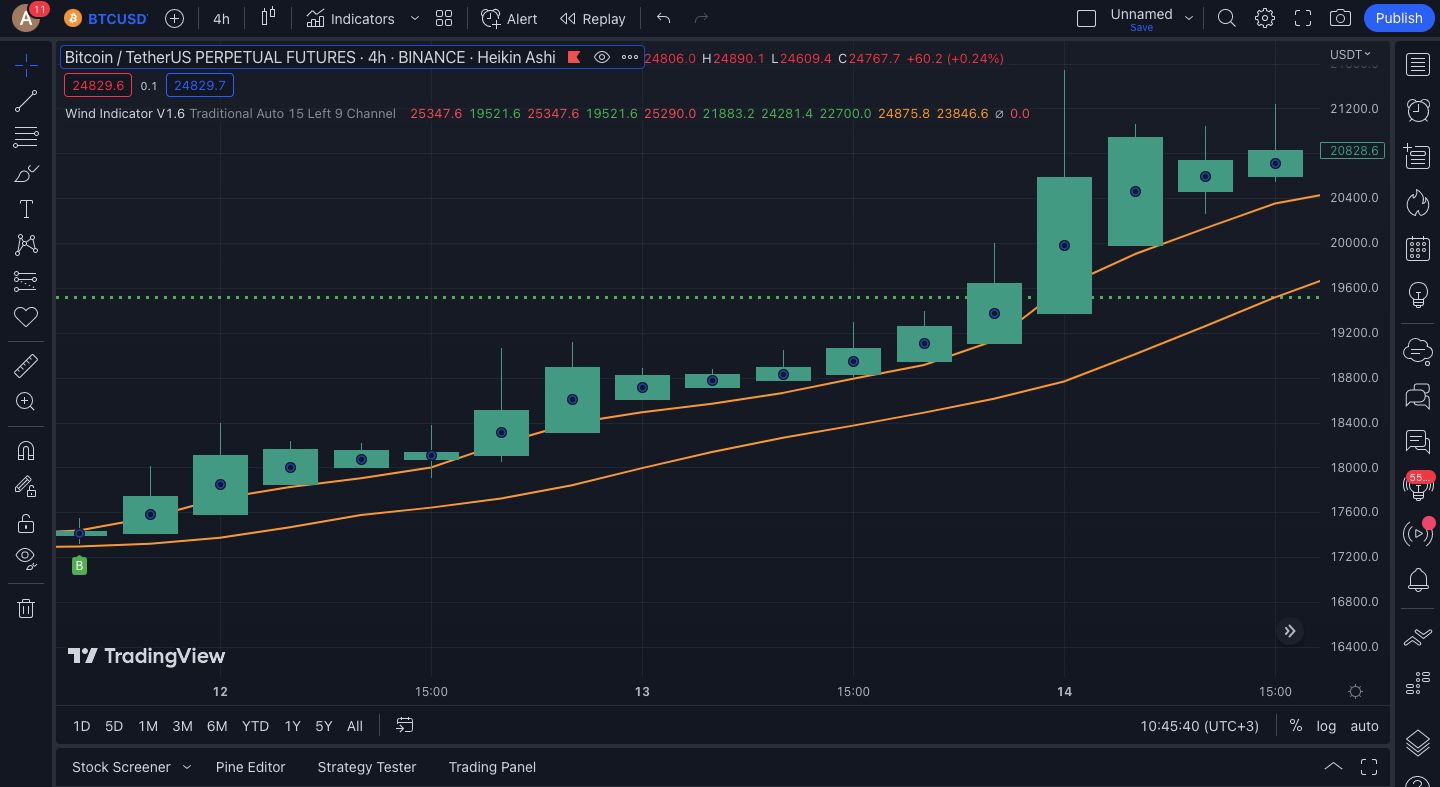Select the 1M time range button

pyautogui.click(x=148, y=726)
